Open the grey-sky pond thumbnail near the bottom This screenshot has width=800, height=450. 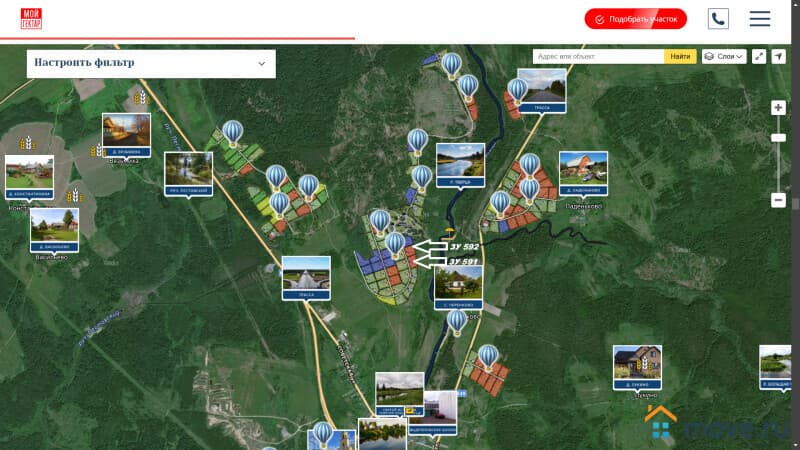[x=399, y=394]
